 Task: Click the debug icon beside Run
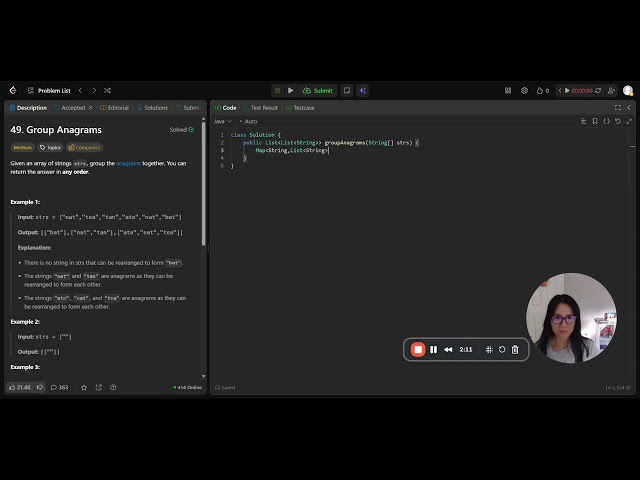[x=278, y=91]
